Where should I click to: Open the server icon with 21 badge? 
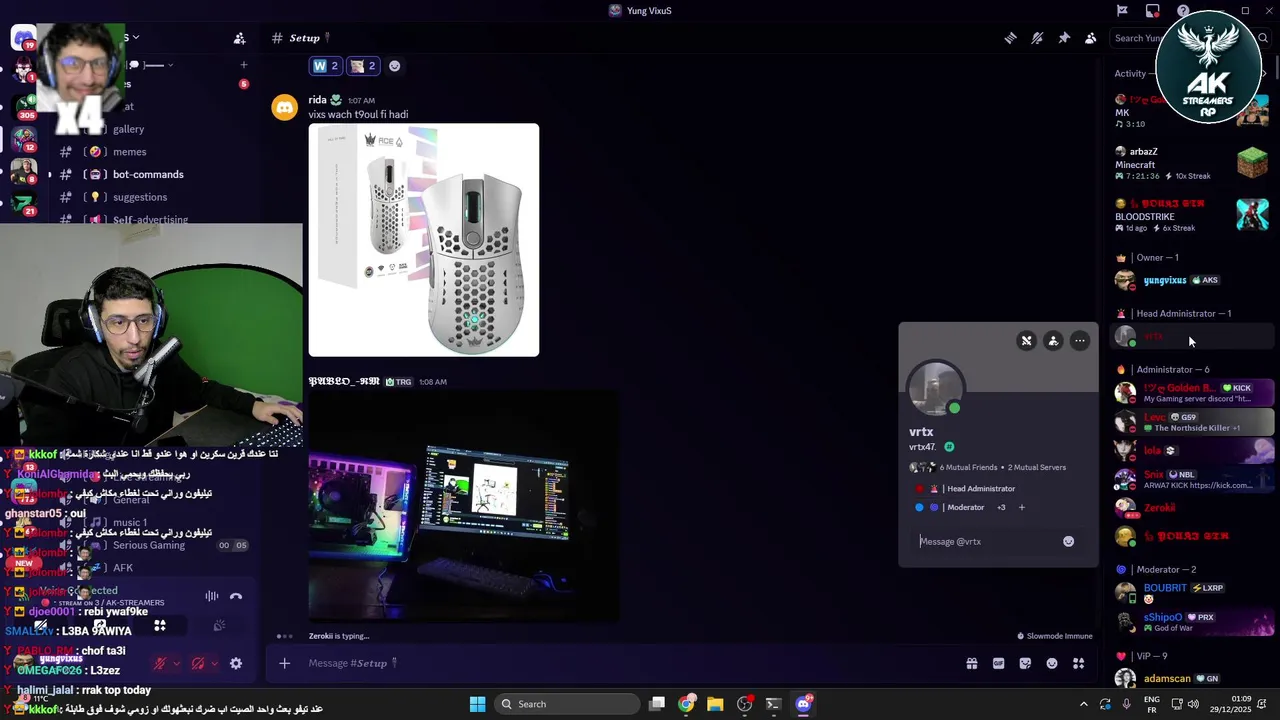[23, 202]
